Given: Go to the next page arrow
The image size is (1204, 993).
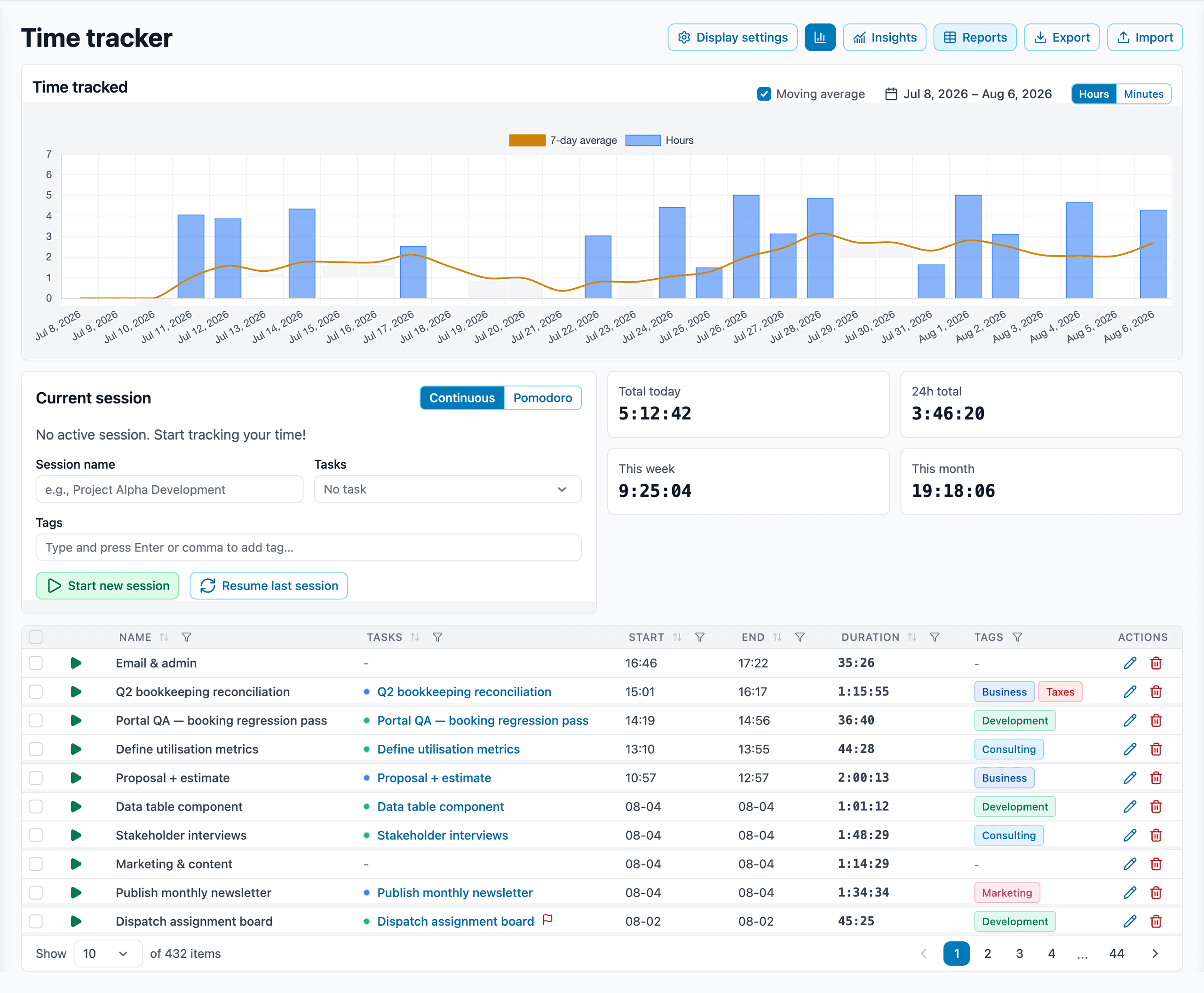Looking at the screenshot, I should click(1155, 954).
